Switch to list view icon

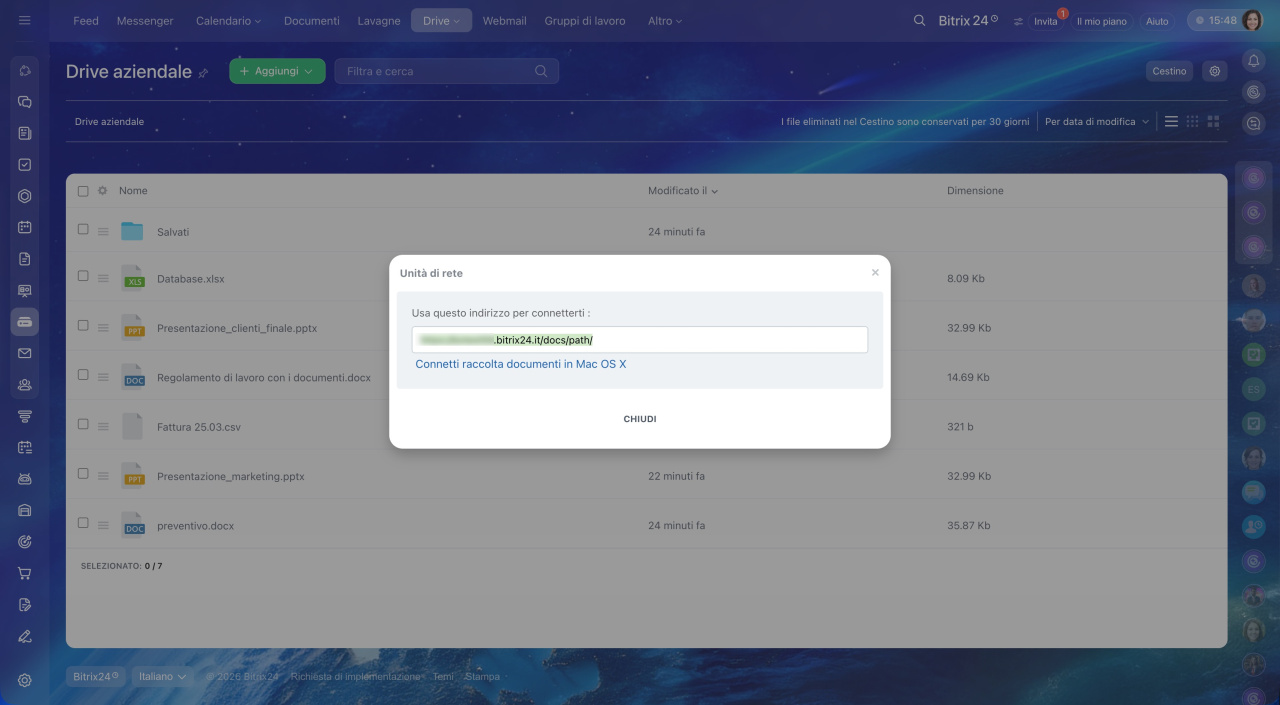[1171, 121]
